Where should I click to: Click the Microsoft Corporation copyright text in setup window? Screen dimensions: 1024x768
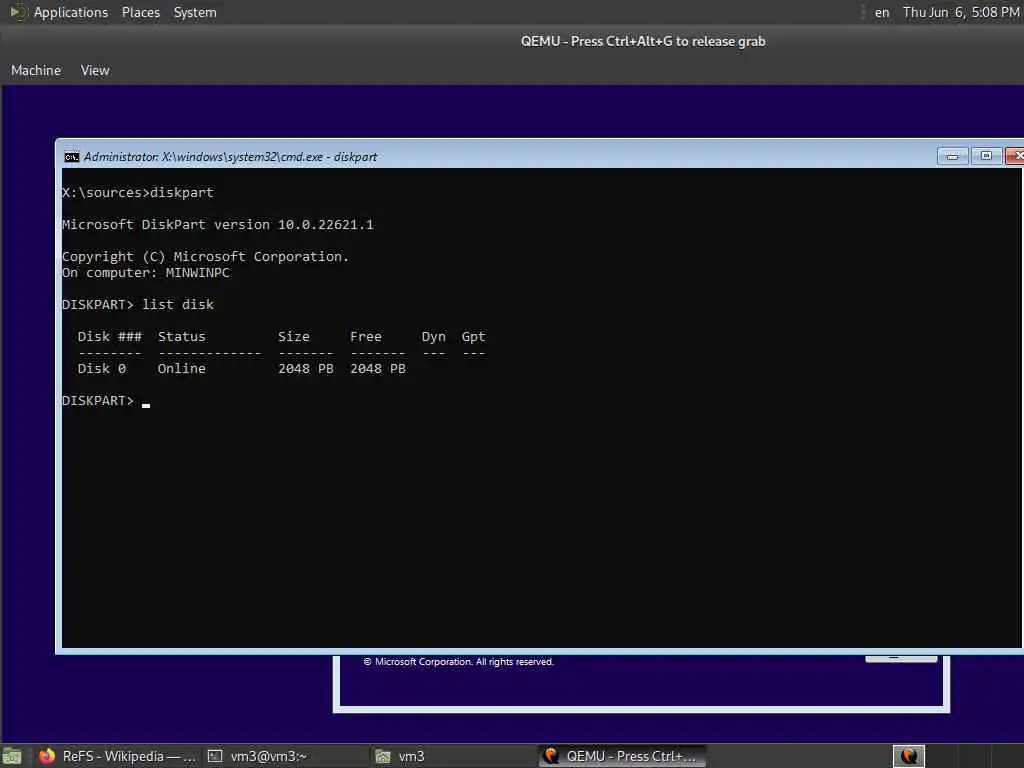click(458, 662)
